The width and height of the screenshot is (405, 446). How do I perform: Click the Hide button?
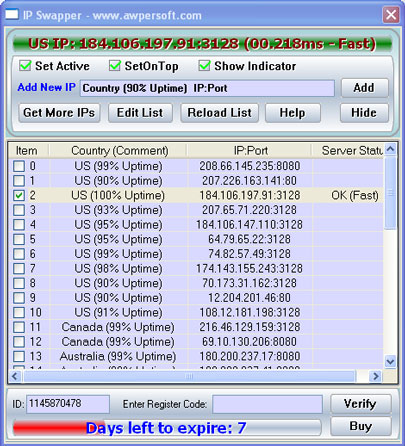tap(364, 113)
